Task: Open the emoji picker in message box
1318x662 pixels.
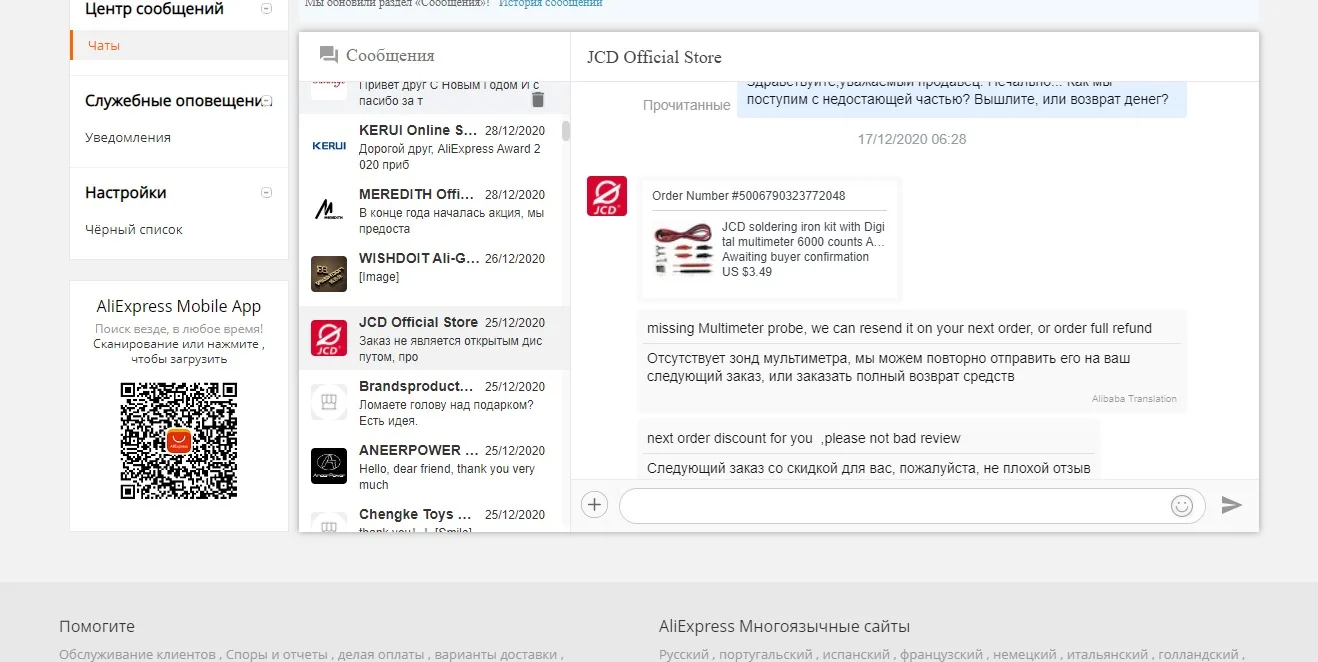Action: click(1182, 506)
